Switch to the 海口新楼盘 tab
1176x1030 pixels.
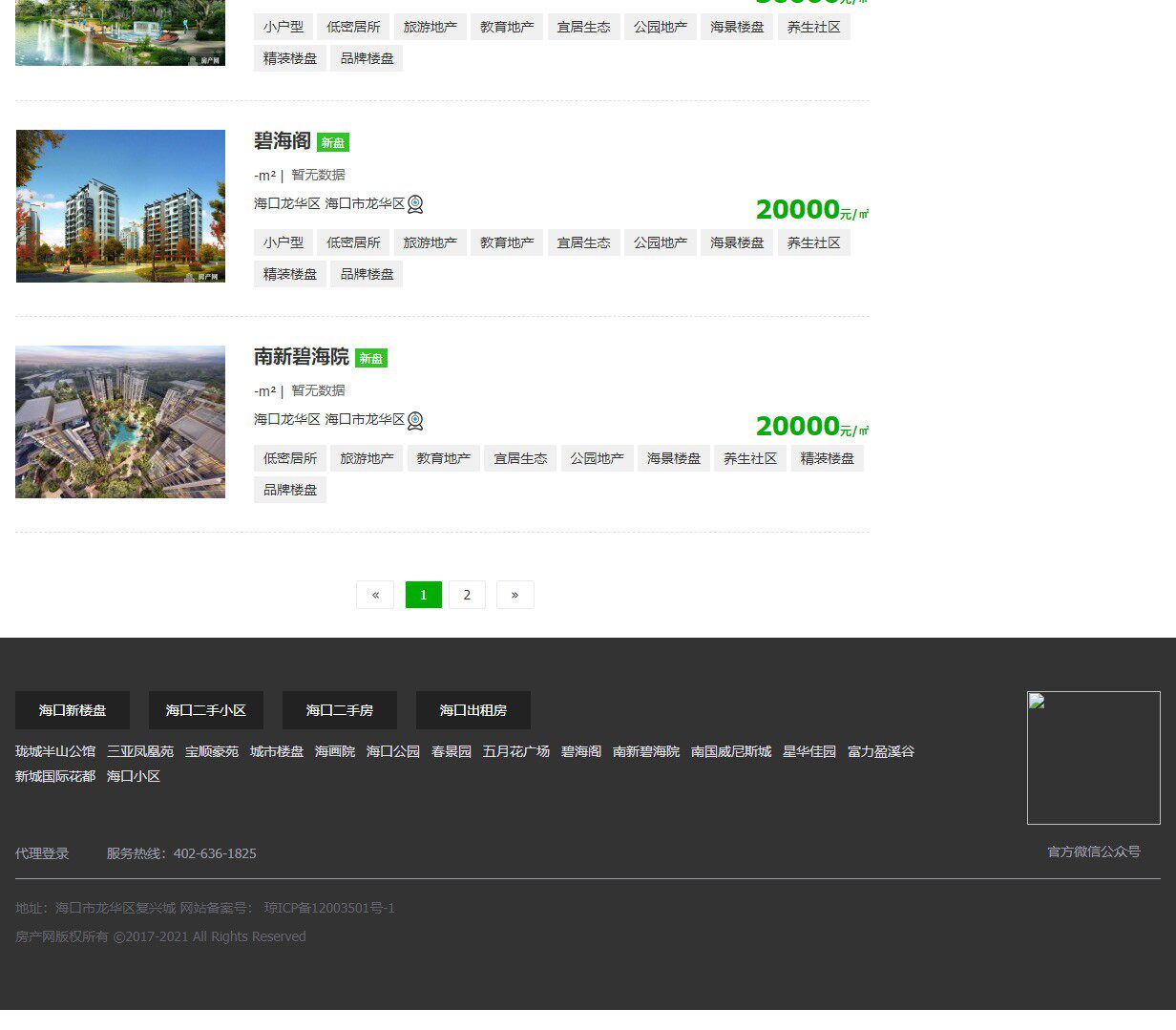click(72, 709)
